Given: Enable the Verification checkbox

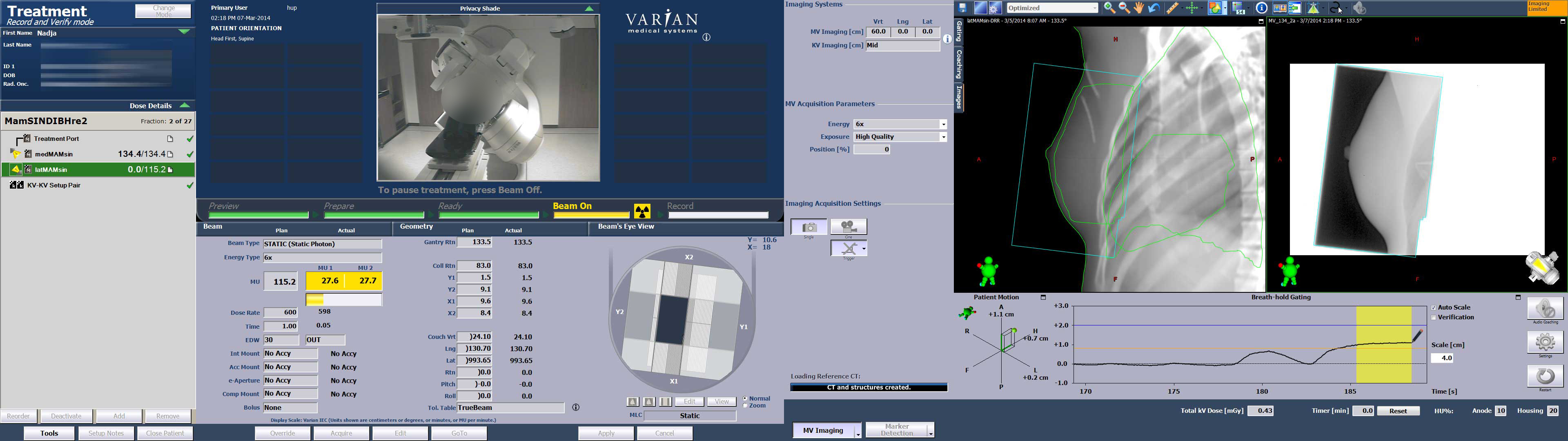Looking at the screenshot, I should (1433, 317).
